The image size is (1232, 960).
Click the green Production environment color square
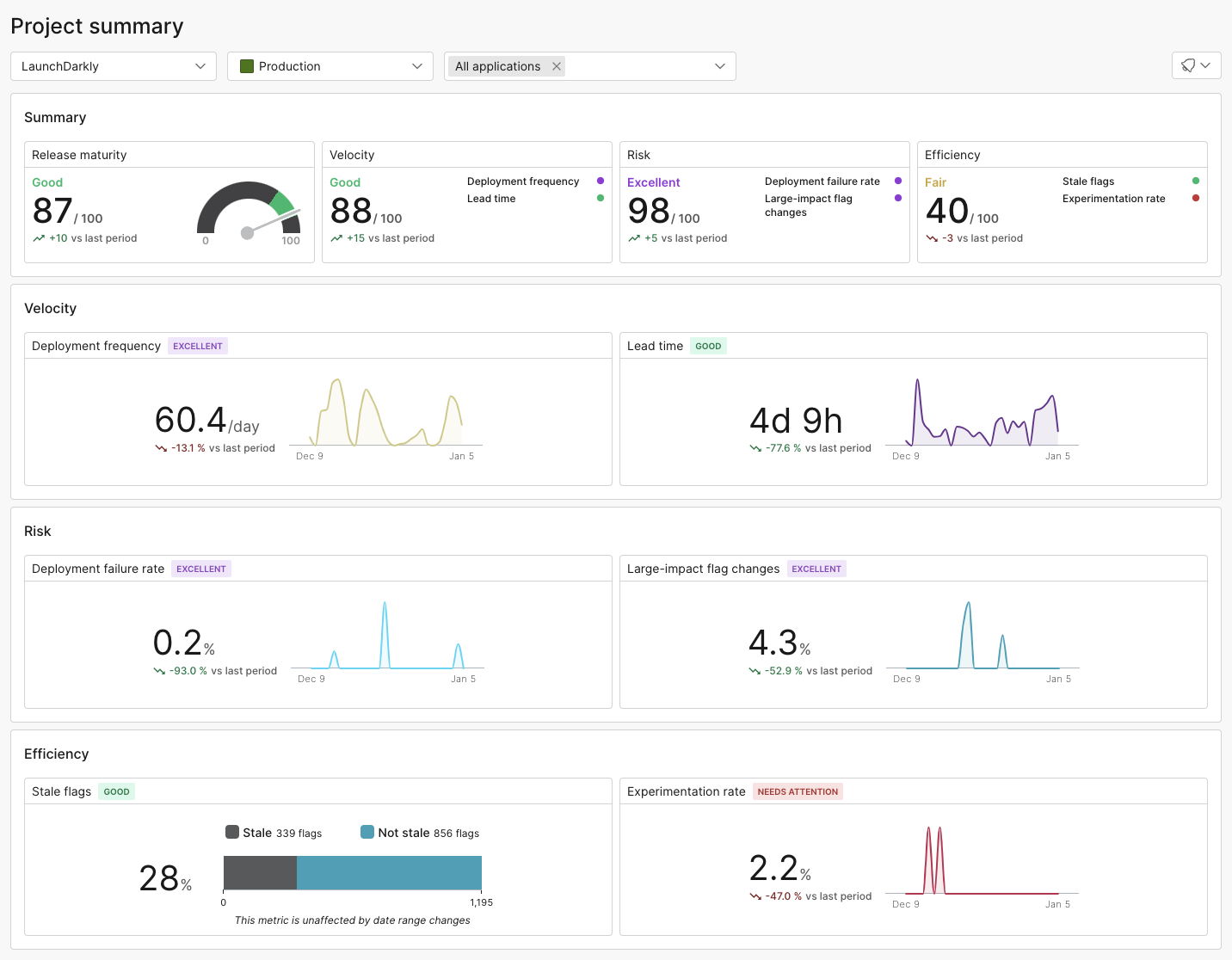tap(247, 66)
